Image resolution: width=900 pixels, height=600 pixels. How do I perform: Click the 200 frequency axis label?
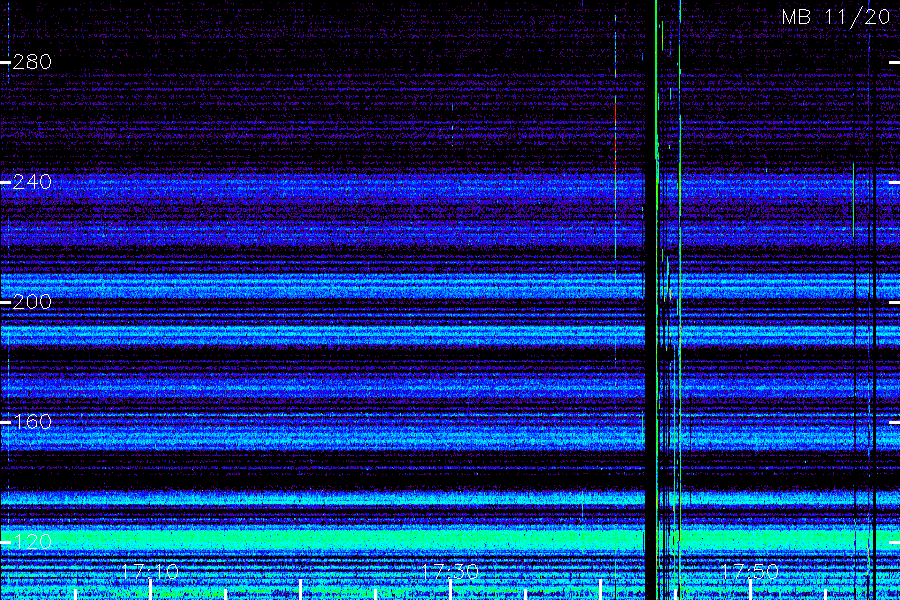coord(32,302)
